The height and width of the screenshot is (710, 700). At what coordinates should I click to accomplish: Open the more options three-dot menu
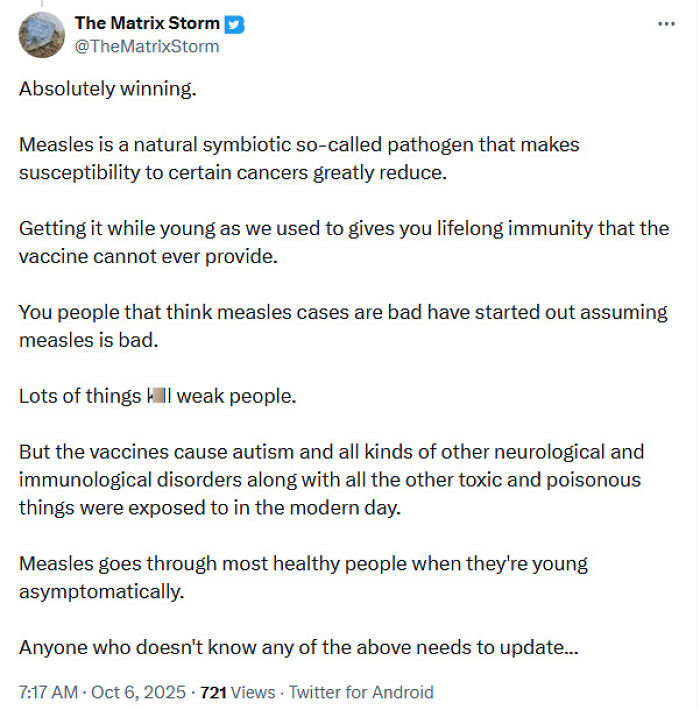[x=666, y=24]
